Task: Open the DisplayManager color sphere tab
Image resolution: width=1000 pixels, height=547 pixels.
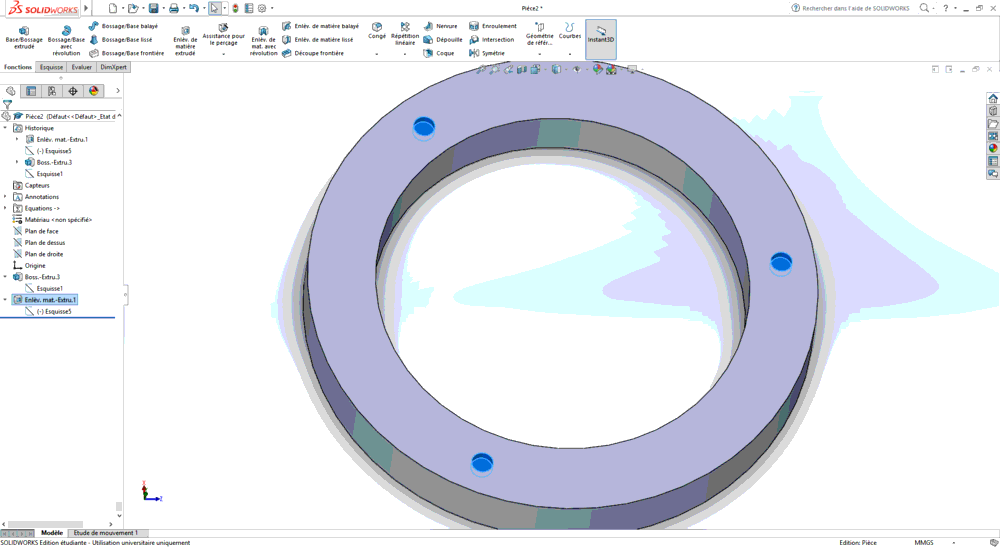Action: tap(94, 91)
